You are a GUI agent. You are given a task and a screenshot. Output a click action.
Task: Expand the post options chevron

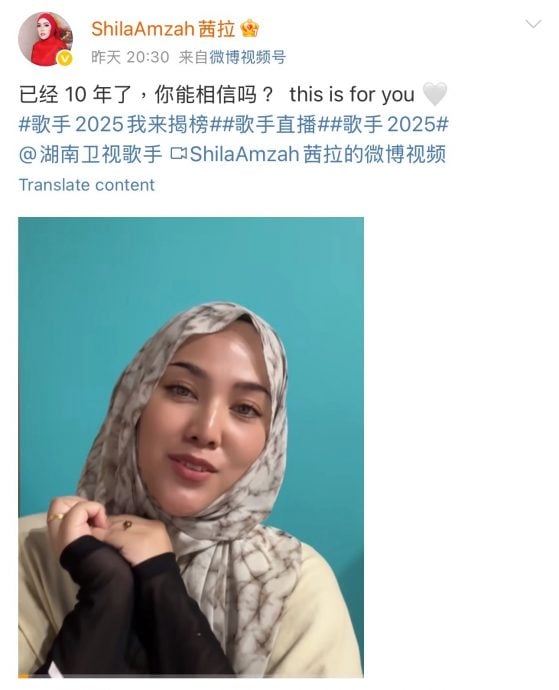pyautogui.click(x=533, y=24)
